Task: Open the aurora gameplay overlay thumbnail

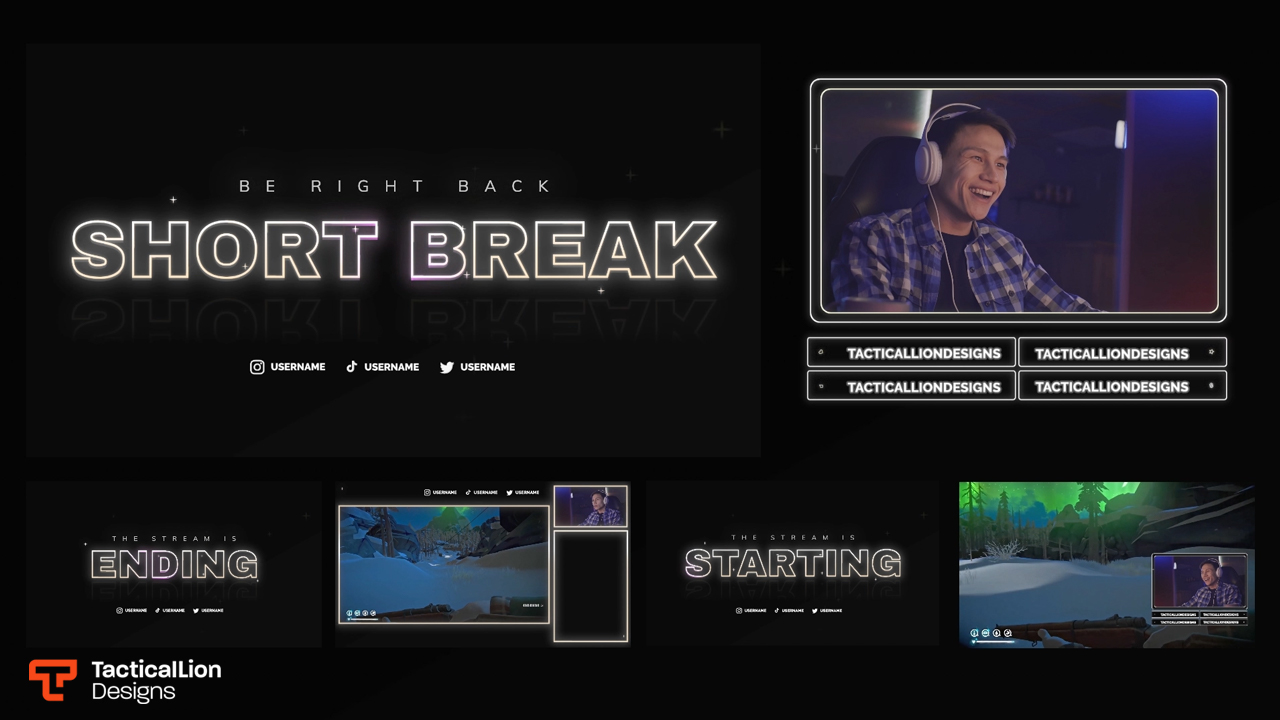Action: (x=1106, y=564)
